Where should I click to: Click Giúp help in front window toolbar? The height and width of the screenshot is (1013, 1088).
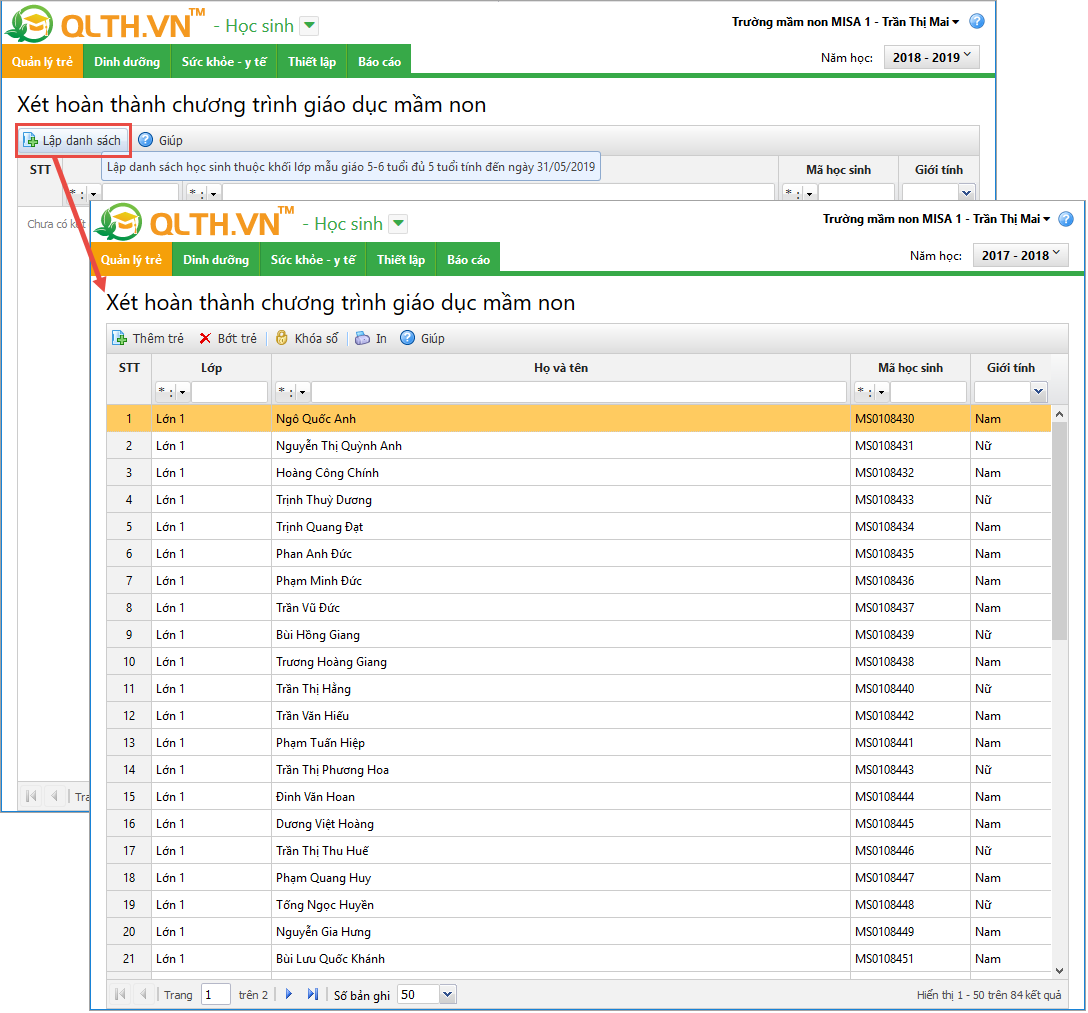click(x=423, y=339)
